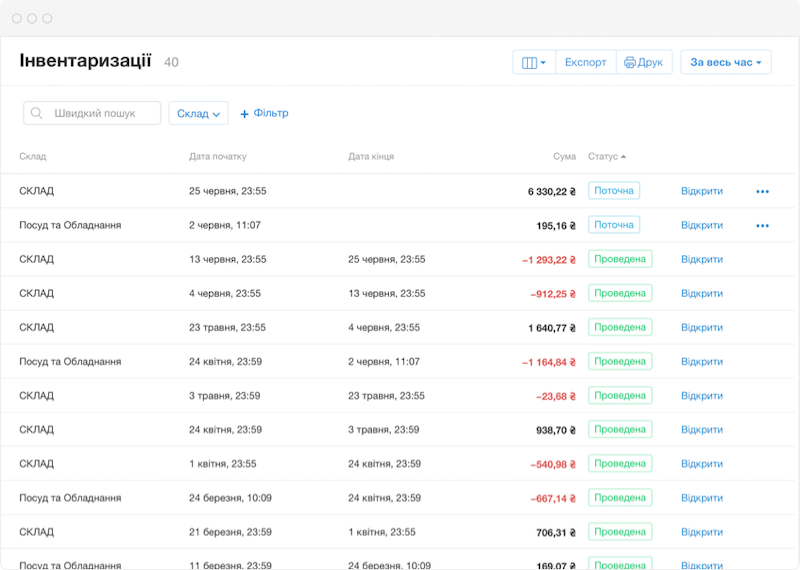Select the −1 293,22 ₴ amount cell
This screenshot has height=570, width=800.
pos(548,260)
